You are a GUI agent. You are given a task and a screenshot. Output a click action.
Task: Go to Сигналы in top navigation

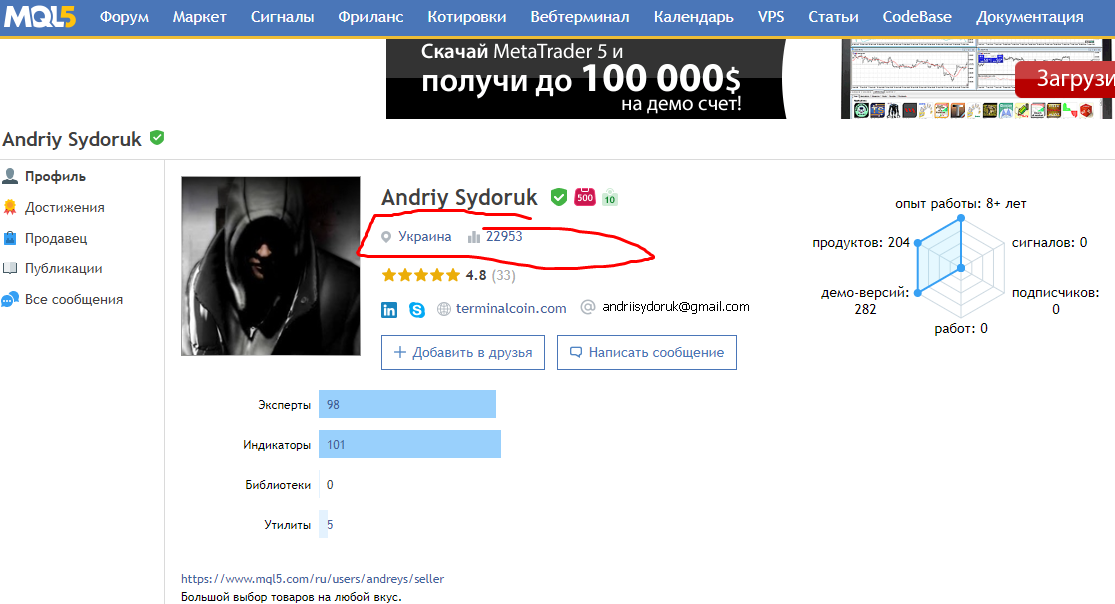click(x=282, y=16)
